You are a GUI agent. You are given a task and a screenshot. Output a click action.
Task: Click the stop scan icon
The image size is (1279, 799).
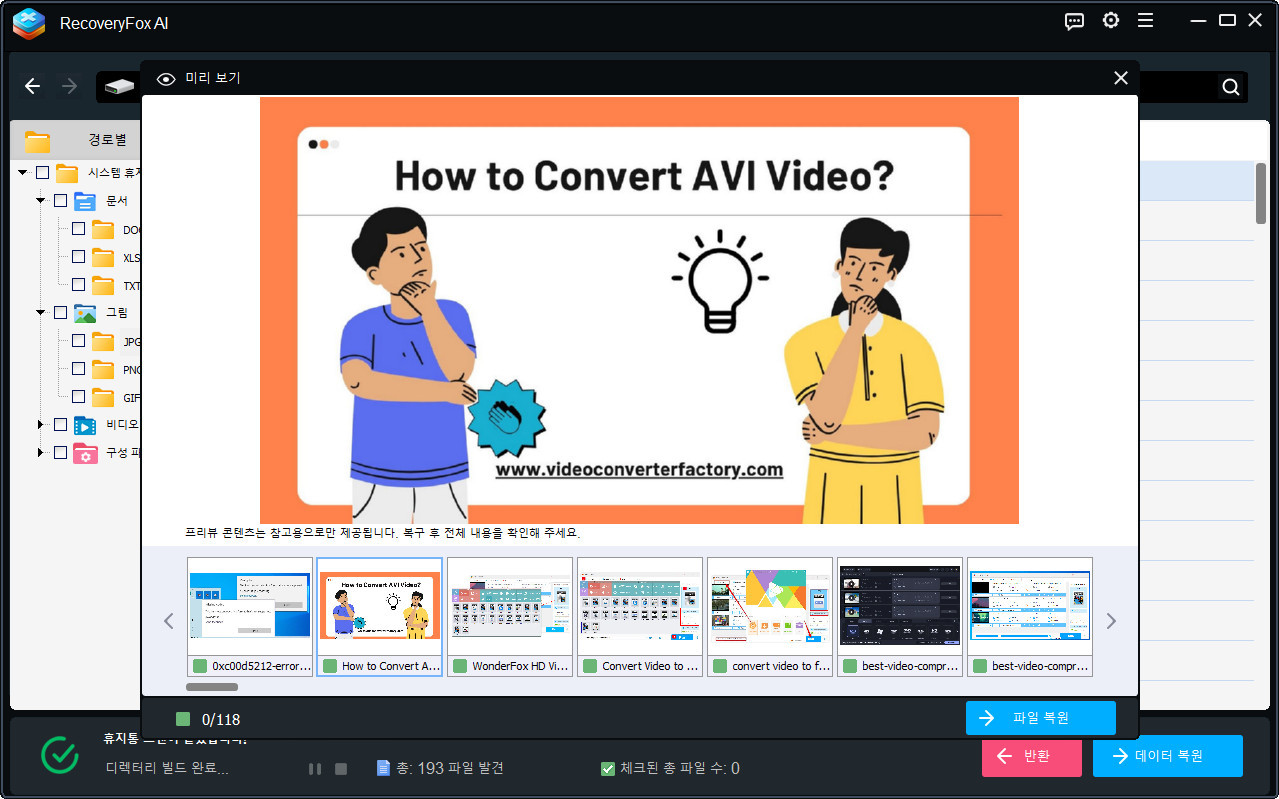click(x=341, y=769)
